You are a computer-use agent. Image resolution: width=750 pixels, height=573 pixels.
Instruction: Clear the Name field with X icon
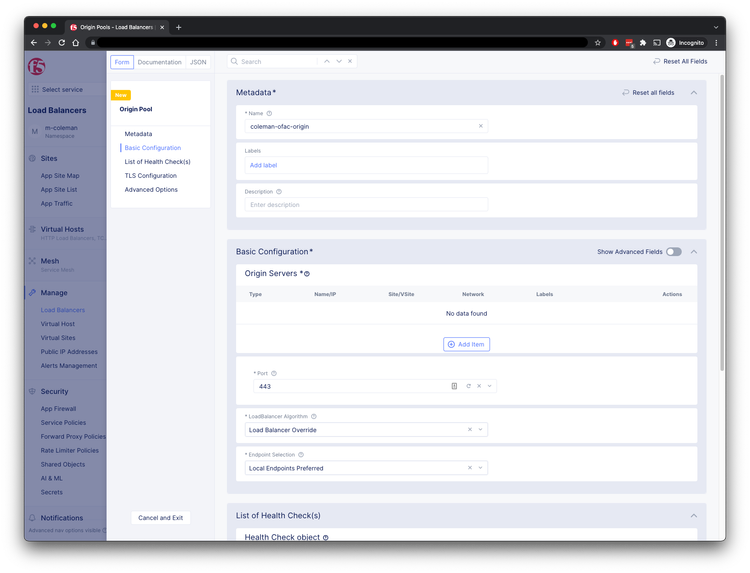point(480,126)
